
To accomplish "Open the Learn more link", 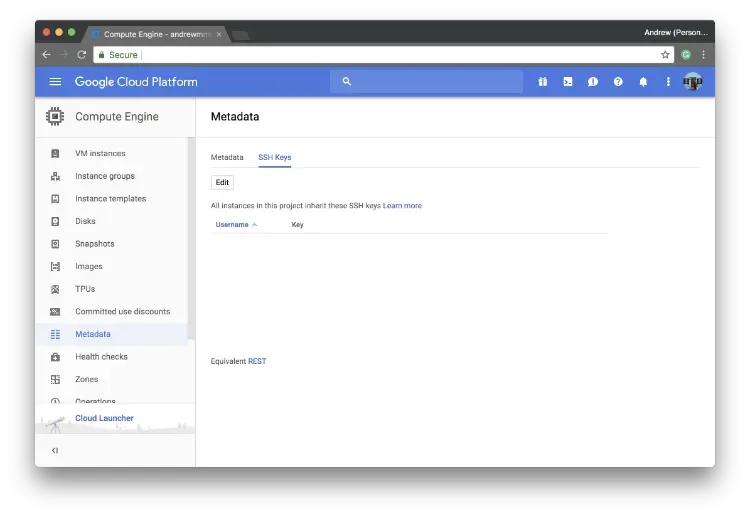I will [x=402, y=206].
